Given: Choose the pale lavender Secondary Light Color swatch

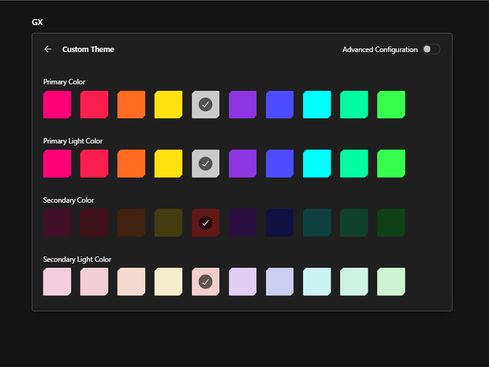Looking at the screenshot, I should click(x=243, y=282).
